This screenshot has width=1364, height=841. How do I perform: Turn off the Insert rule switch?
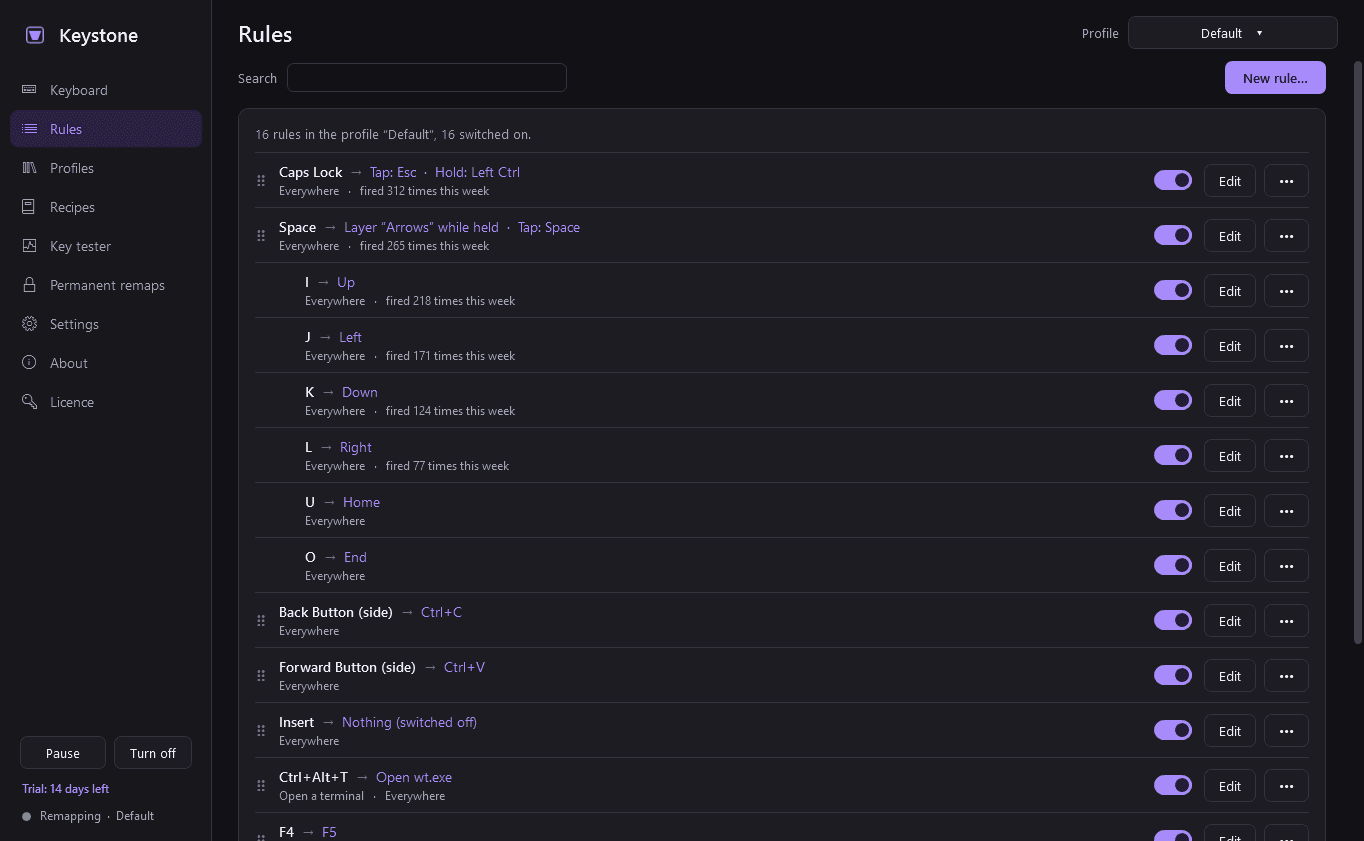click(1173, 730)
